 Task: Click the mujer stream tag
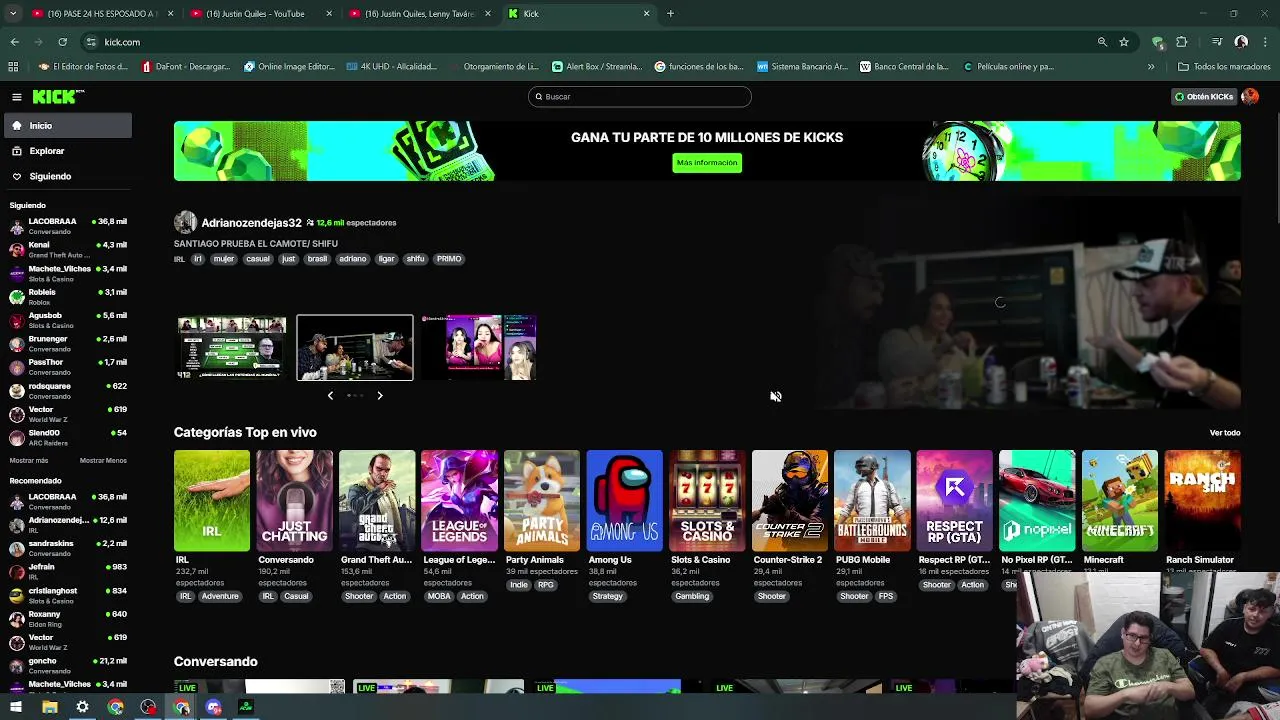(x=224, y=259)
